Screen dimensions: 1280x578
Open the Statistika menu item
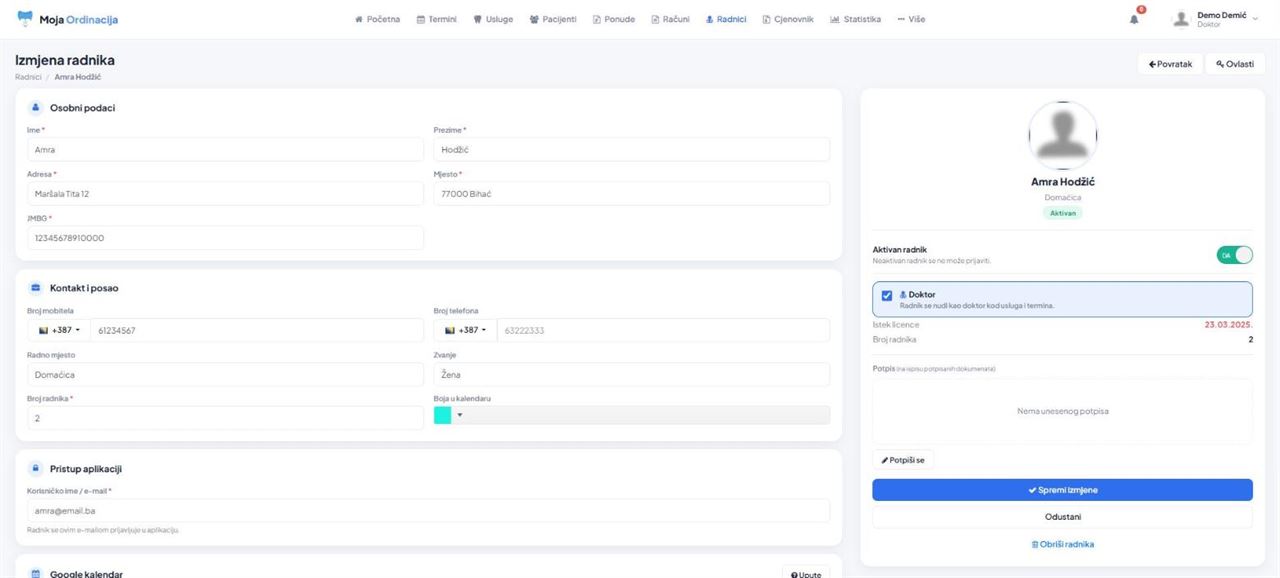pyautogui.click(x=856, y=19)
